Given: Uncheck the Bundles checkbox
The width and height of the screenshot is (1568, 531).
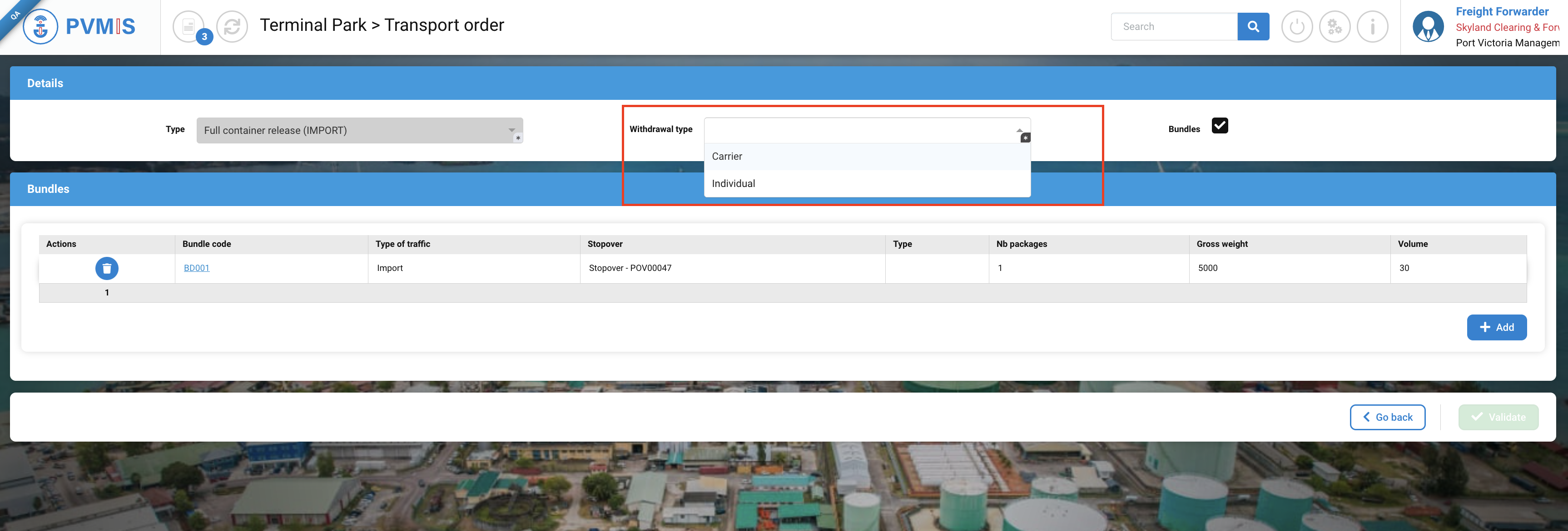Looking at the screenshot, I should coord(1219,125).
